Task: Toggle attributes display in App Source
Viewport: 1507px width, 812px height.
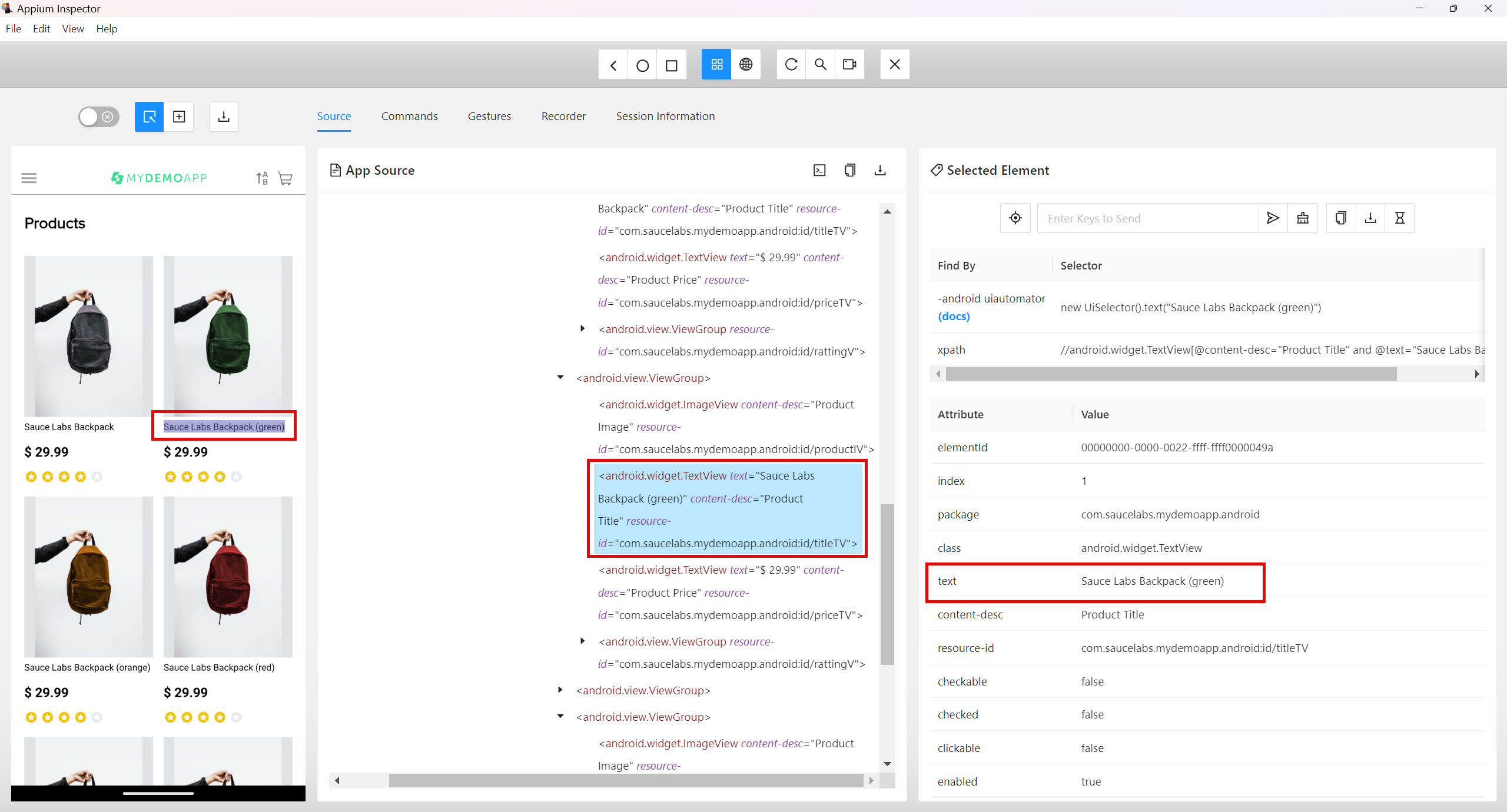Action: point(819,170)
